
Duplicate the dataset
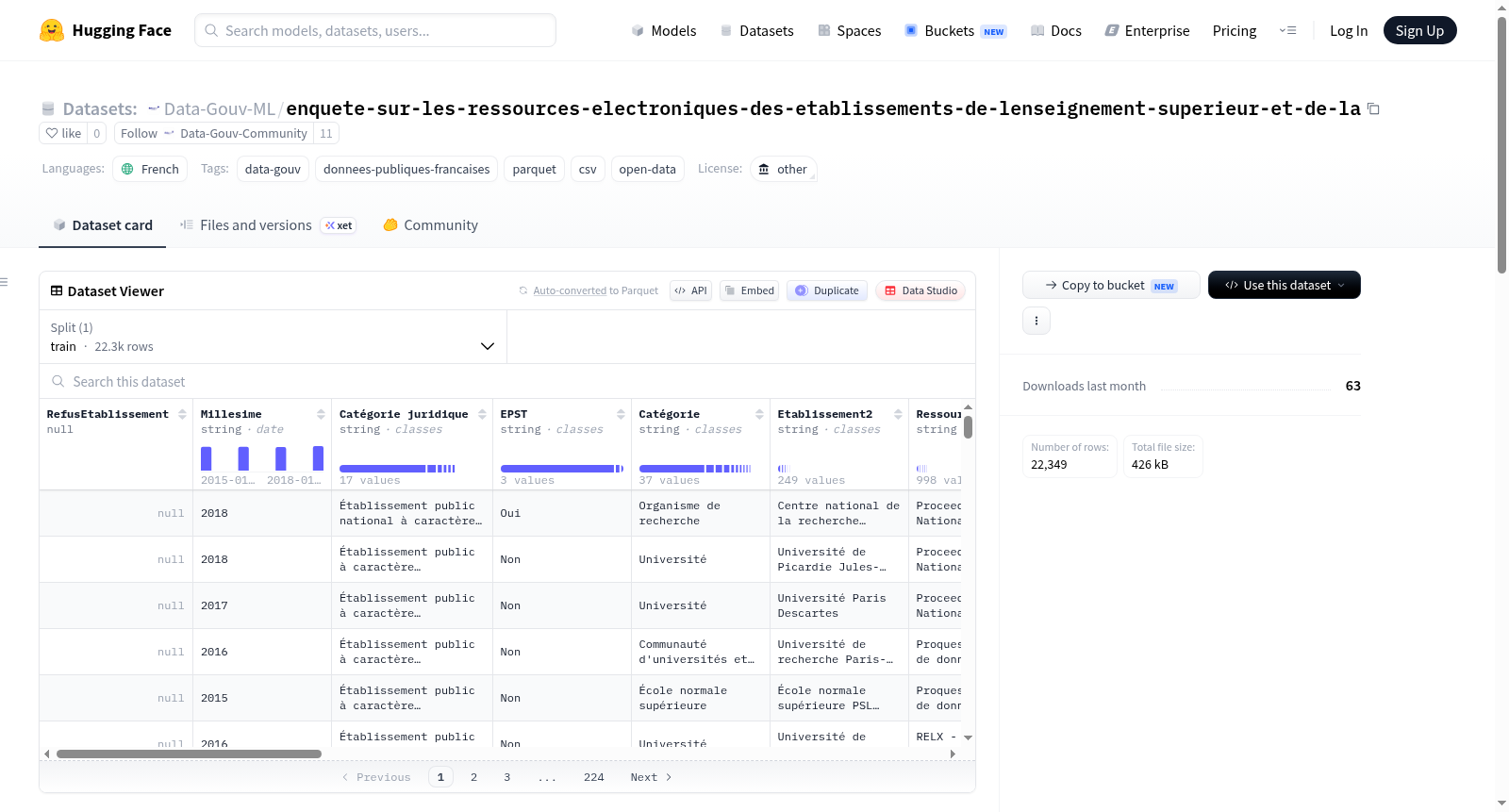coord(827,290)
